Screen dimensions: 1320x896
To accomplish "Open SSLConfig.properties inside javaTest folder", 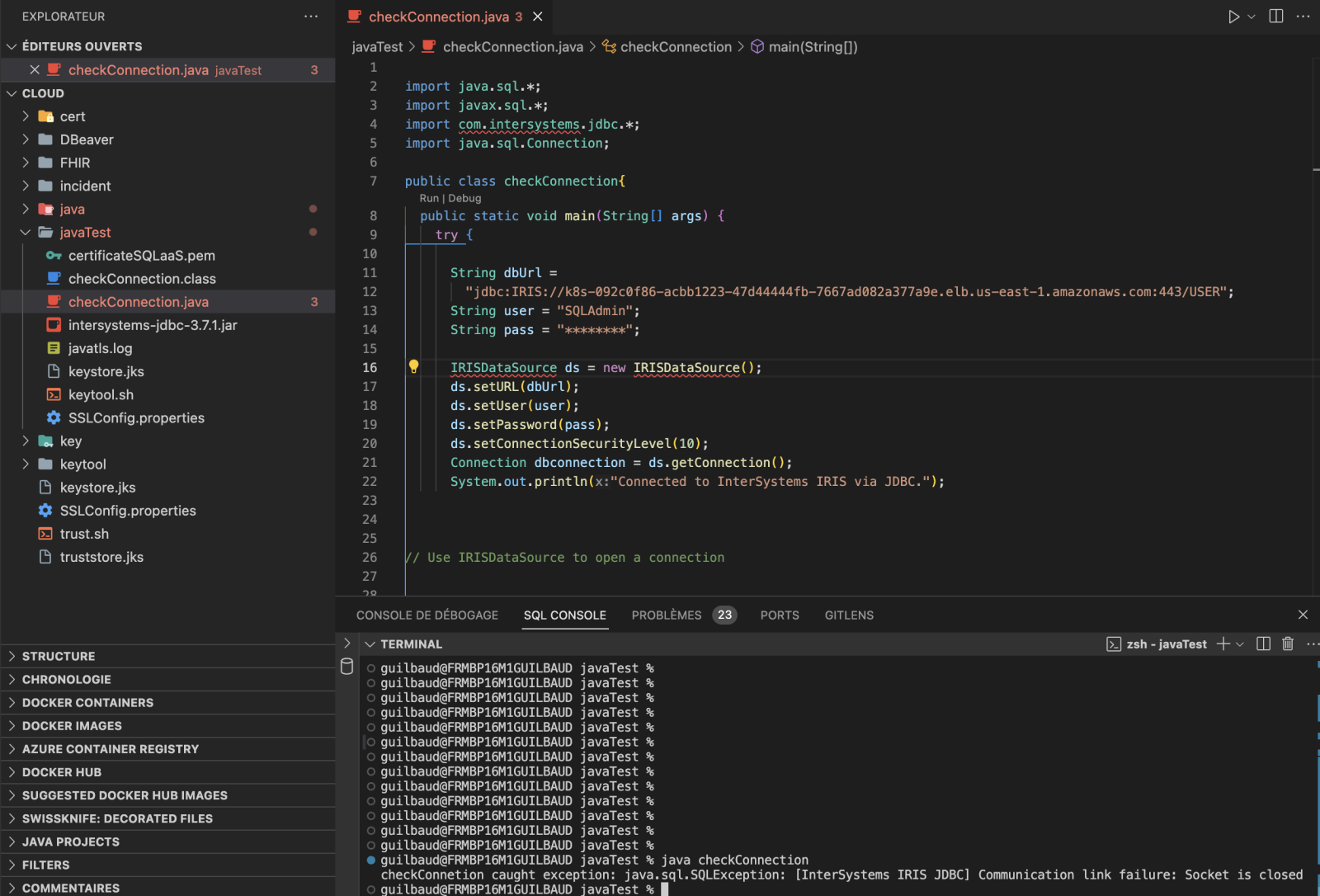I will click(136, 418).
